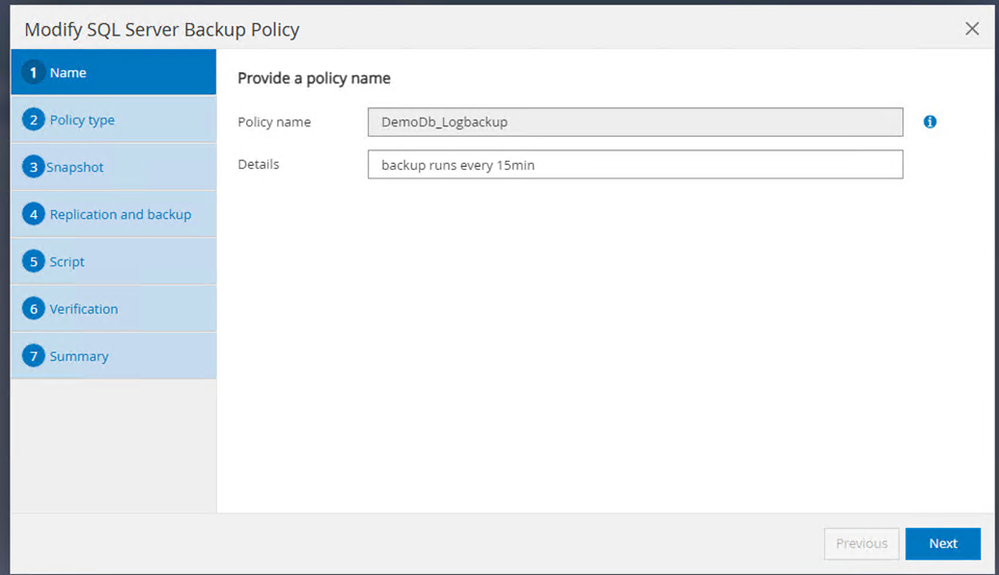This screenshot has width=999, height=575.
Task: Select the step 5 number badge
Action: 34,262
